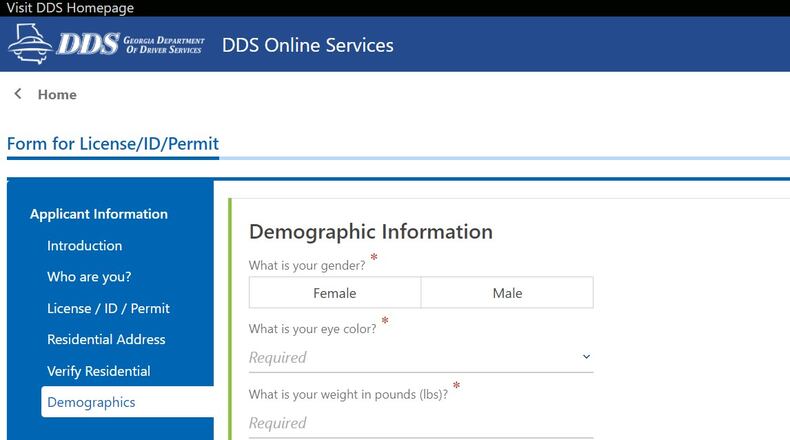The height and width of the screenshot is (440, 790).
Task: Open Who are you? step in sidebar
Action: pos(89,277)
